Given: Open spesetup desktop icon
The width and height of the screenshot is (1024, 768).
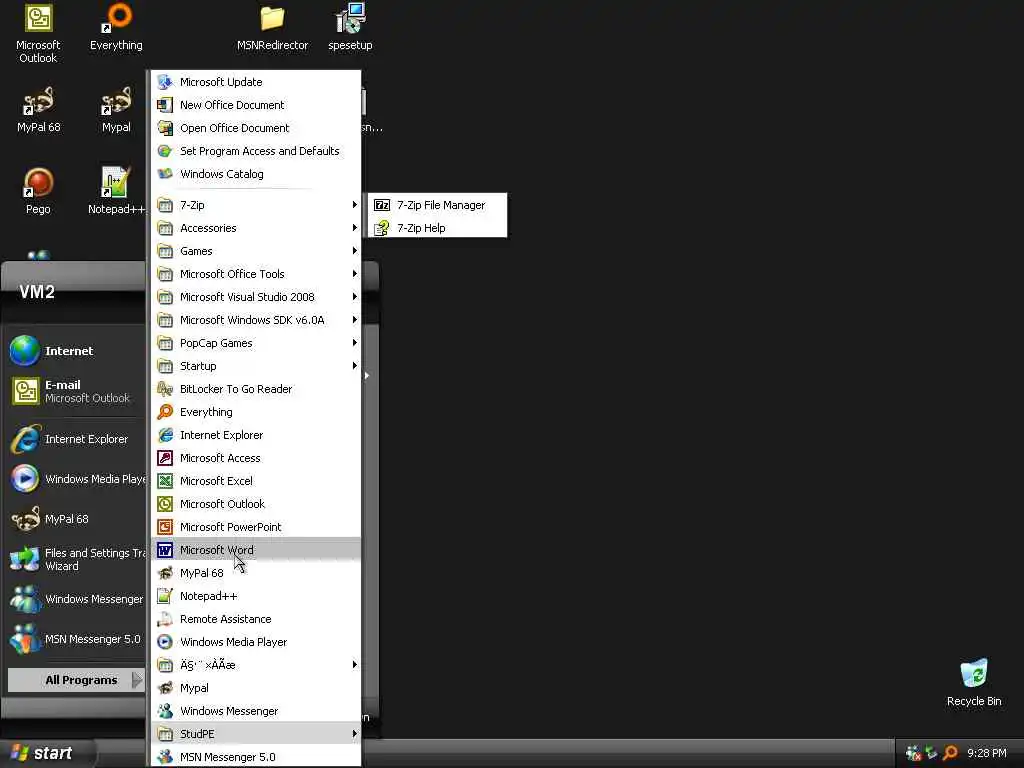Looking at the screenshot, I should tap(350, 27).
